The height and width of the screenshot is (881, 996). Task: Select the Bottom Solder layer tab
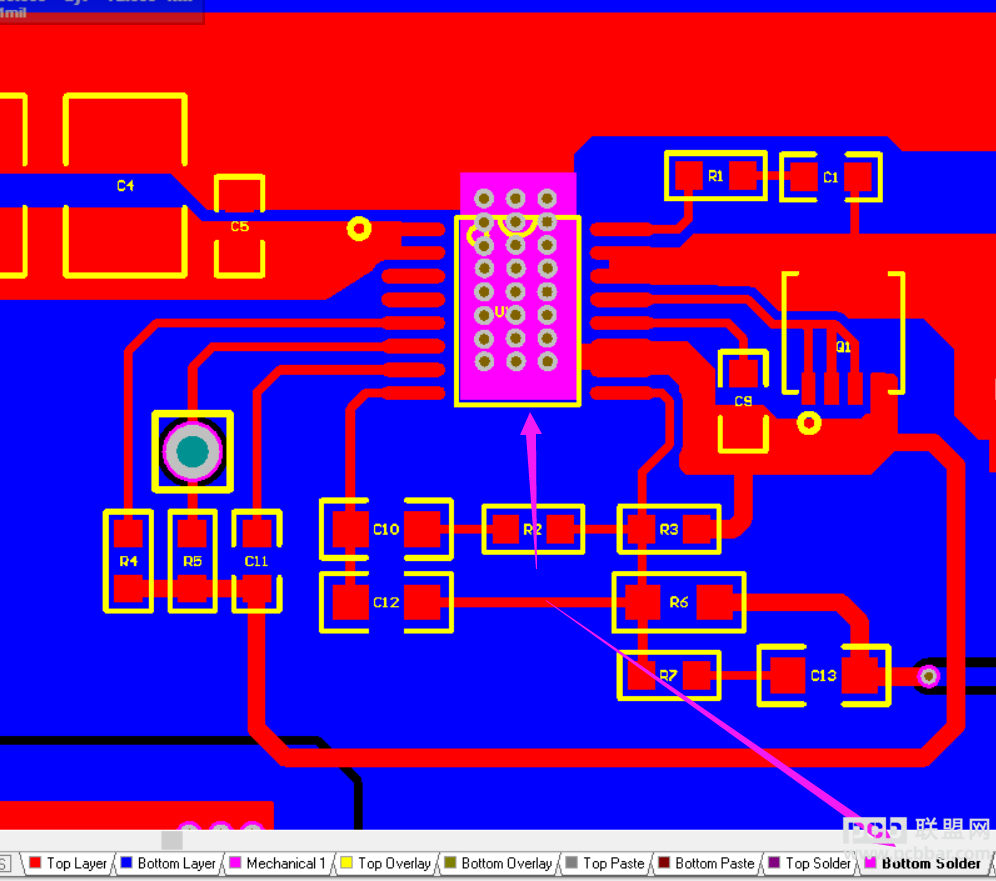pos(924,863)
